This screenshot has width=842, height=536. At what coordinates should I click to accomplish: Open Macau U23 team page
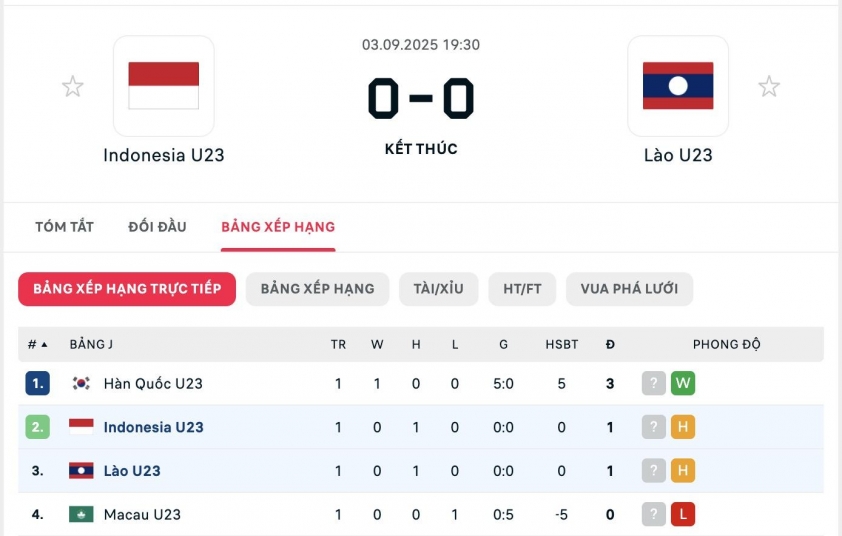pyautogui.click(x=142, y=515)
